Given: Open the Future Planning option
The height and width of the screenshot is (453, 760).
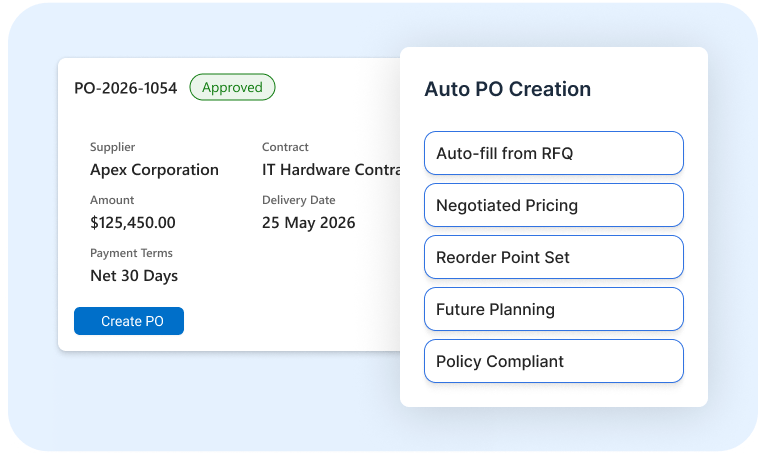Looking at the screenshot, I should [x=554, y=309].
